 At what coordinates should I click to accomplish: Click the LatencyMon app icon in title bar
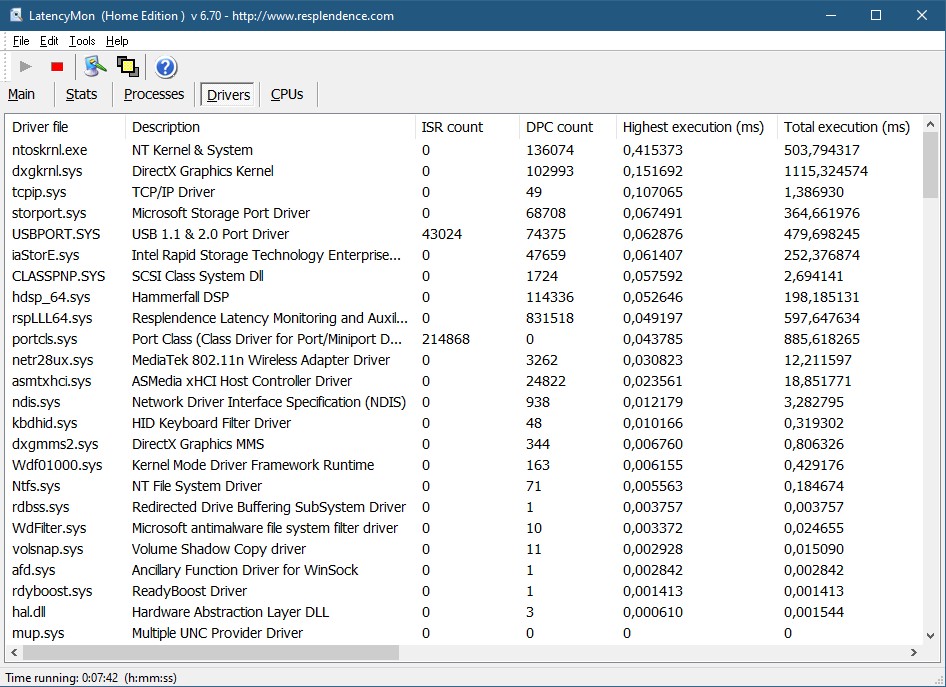point(17,15)
